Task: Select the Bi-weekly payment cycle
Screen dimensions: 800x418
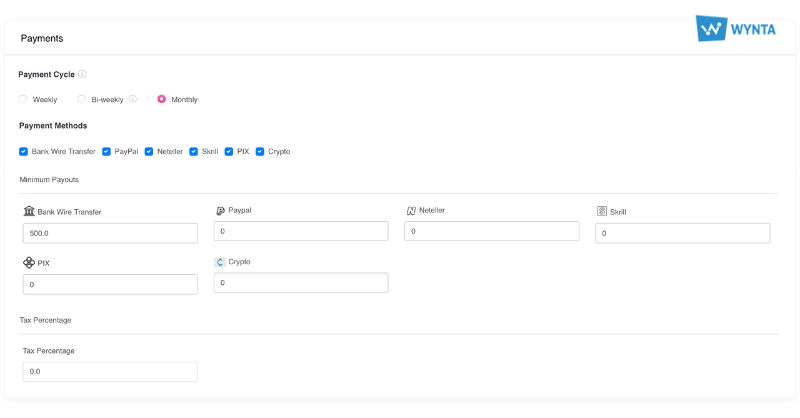Action: point(82,99)
